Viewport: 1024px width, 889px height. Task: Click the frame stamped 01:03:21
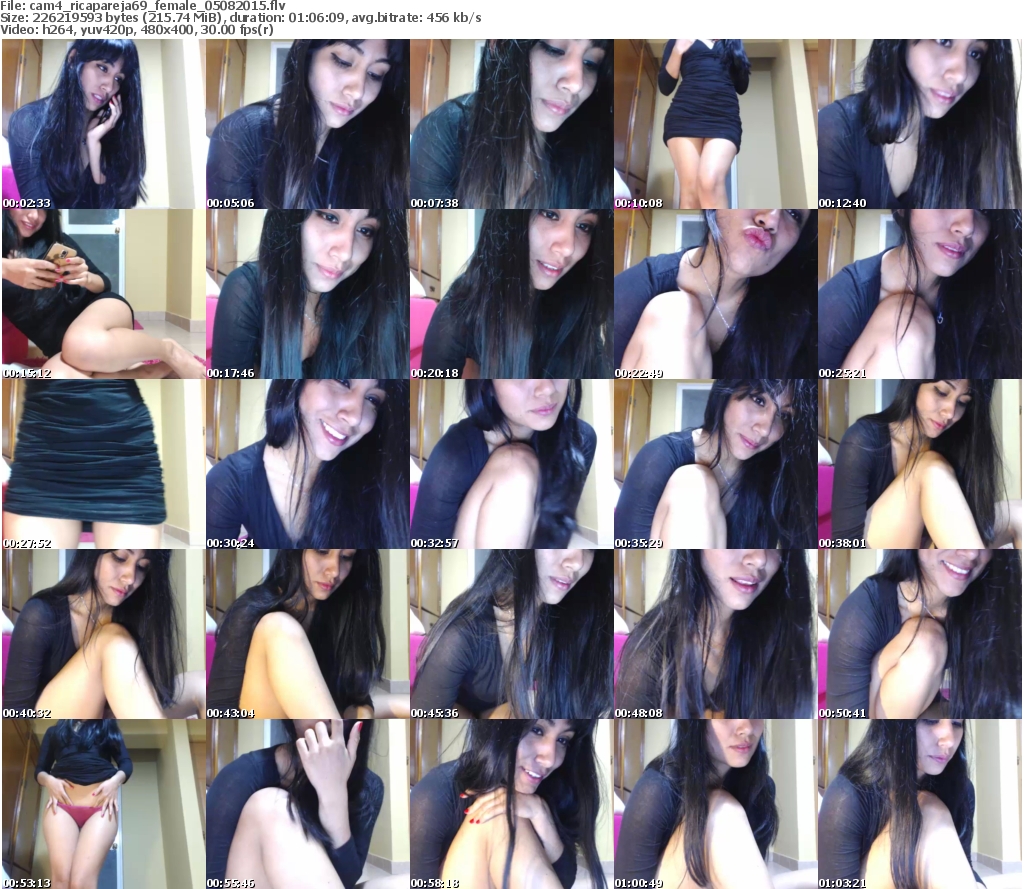click(x=920, y=804)
